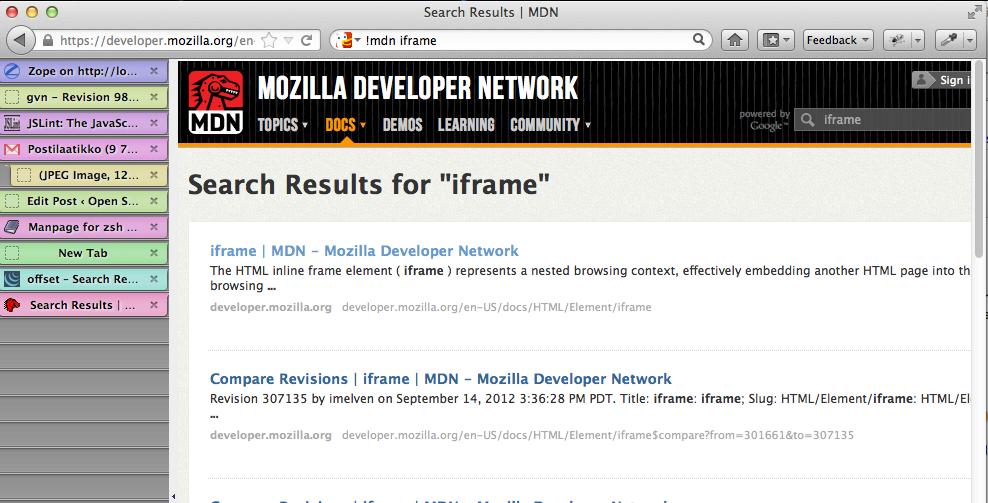Switch to the Edit Post ‹ Open S... tab
Image resolution: width=988 pixels, height=503 pixels.
pyautogui.click(x=84, y=201)
